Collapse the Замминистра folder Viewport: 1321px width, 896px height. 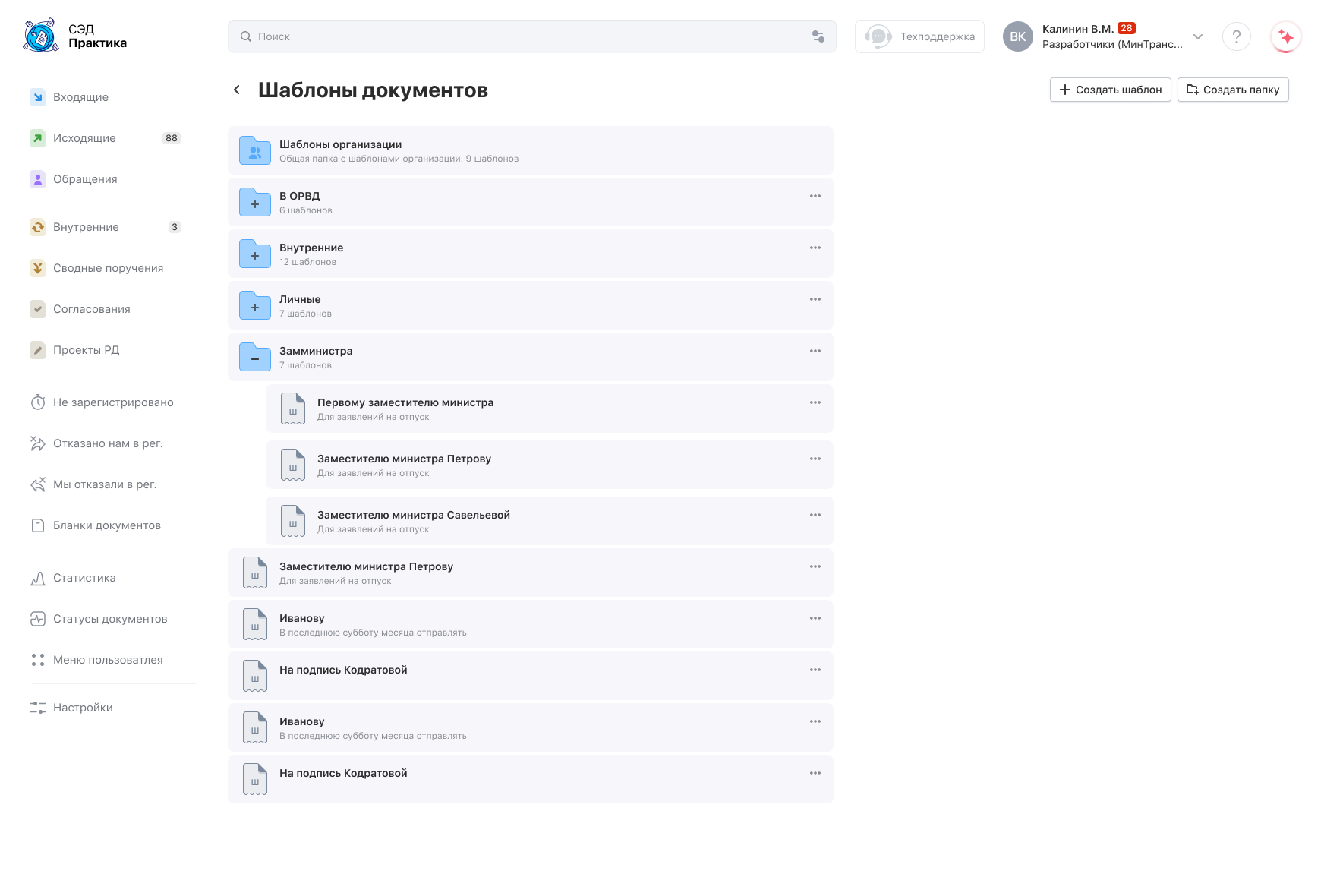(x=255, y=358)
